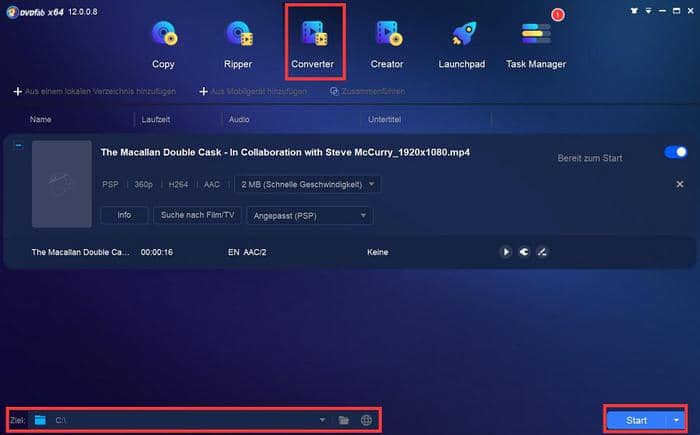
Task: Add file from mobile device
Action: [253, 92]
